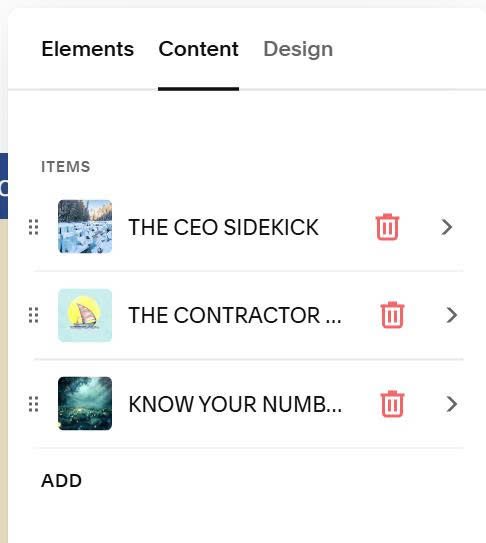
Task: Expand KNOW YOUR NUMB... item using chevron
Action: [x=452, y=404]
